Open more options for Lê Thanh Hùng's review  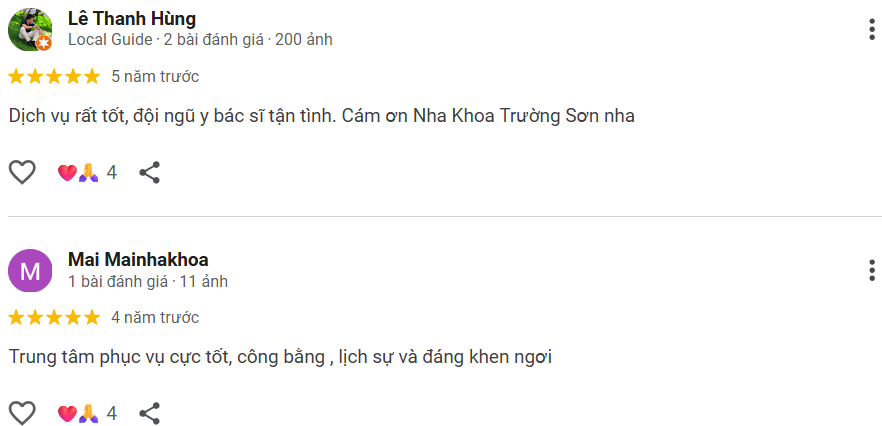(x=872, y=29)
